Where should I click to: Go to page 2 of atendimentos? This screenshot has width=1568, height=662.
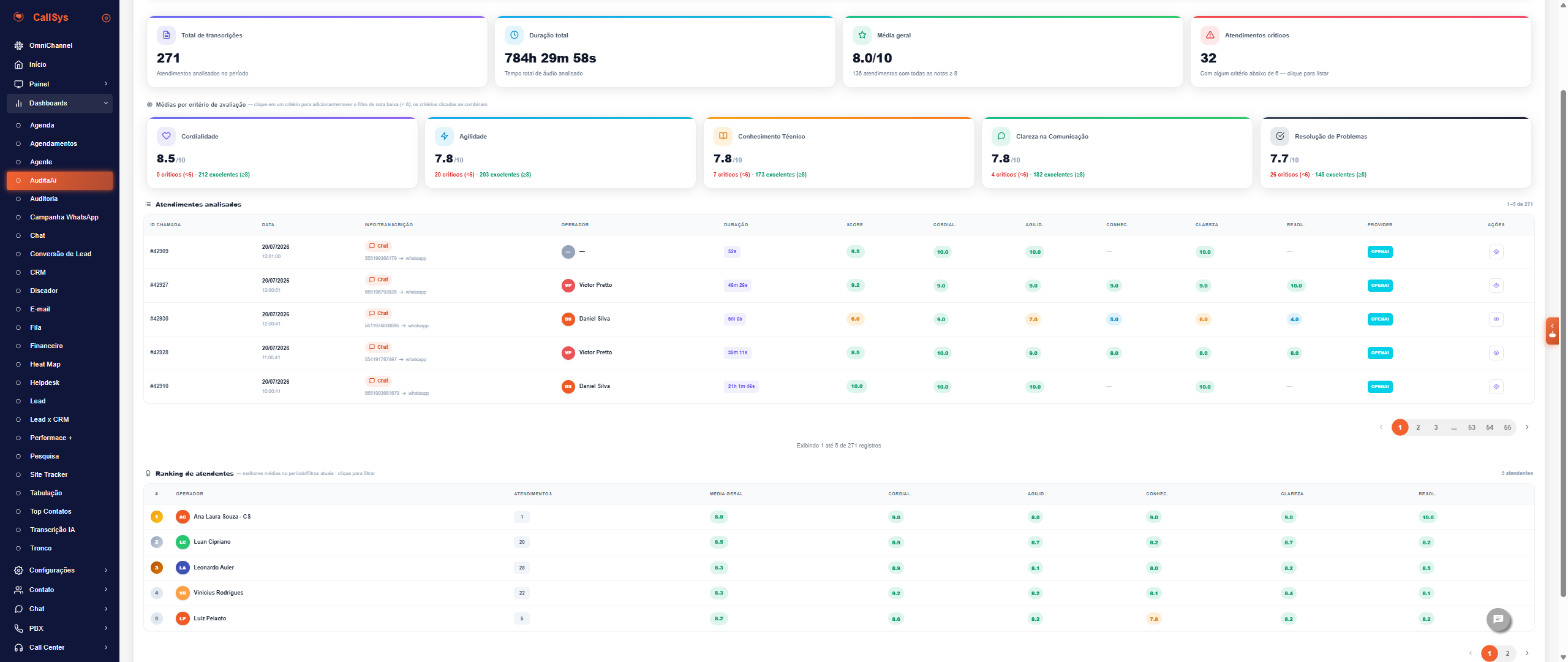coord(1418,427)
